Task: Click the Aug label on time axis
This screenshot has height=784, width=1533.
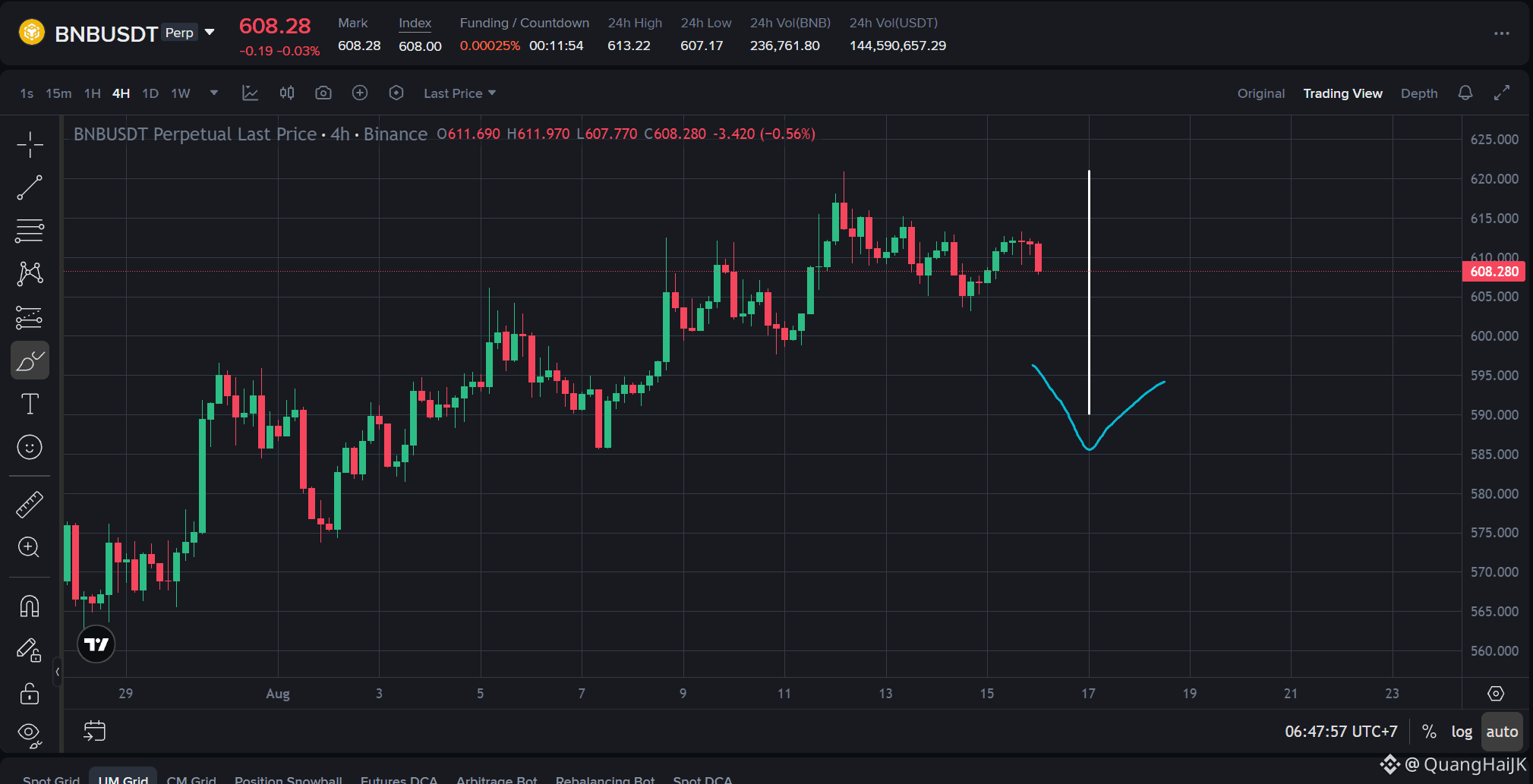Action: click(278, 694)
